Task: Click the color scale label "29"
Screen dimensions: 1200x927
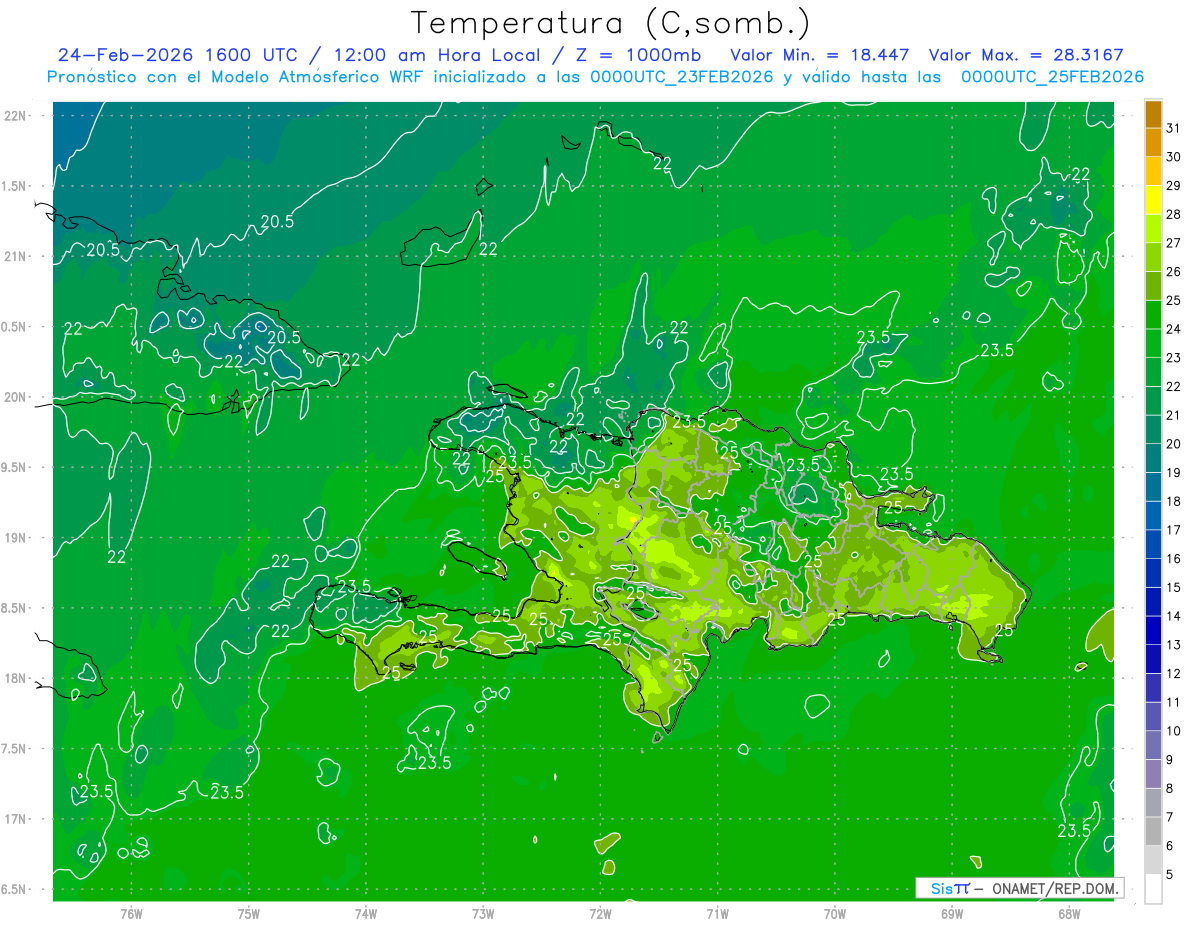Action: coord(1174,185)
